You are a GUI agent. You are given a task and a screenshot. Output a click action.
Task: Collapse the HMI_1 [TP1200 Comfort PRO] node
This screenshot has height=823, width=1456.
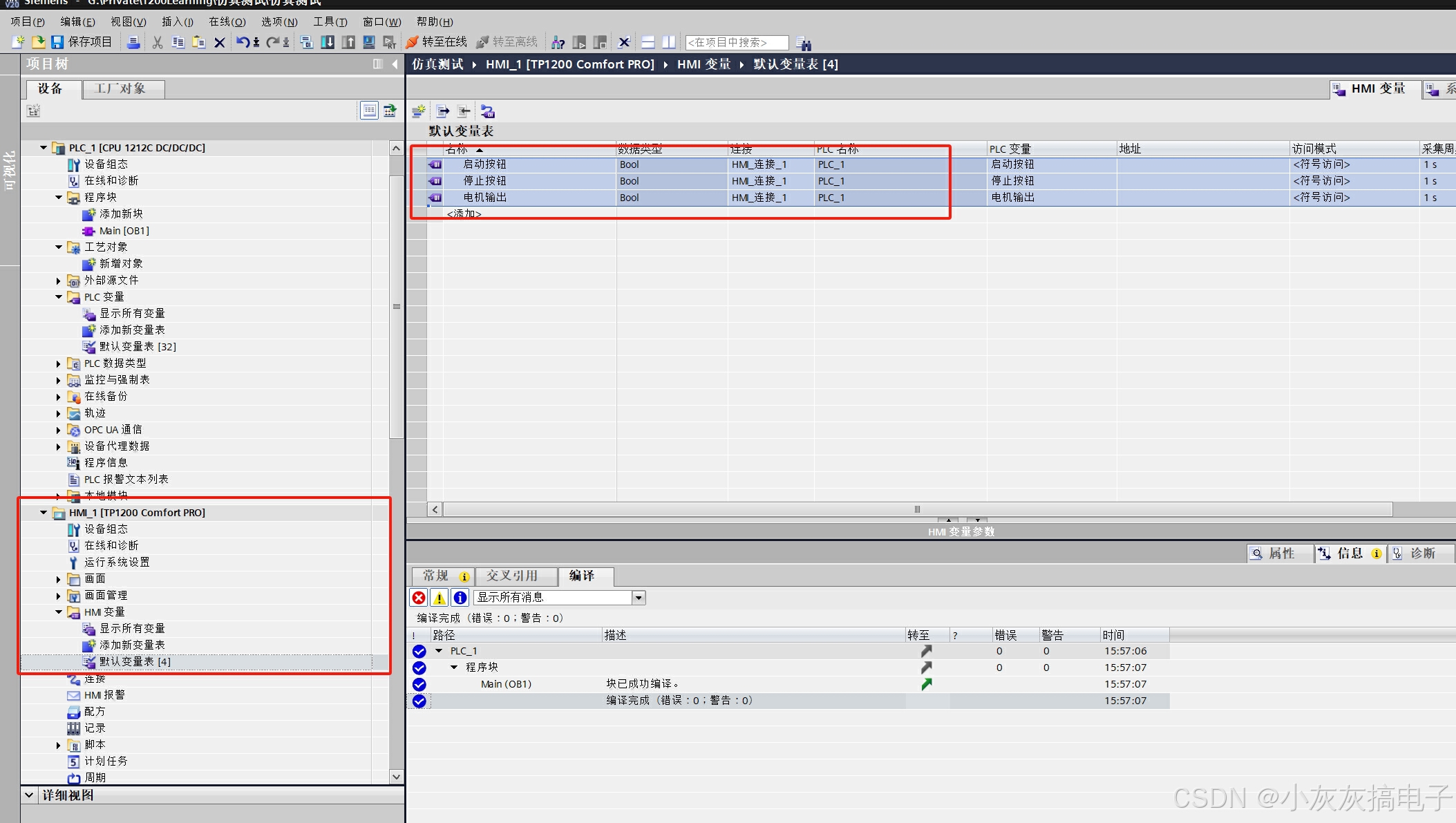pyautogui.click(x=44, y=513)
